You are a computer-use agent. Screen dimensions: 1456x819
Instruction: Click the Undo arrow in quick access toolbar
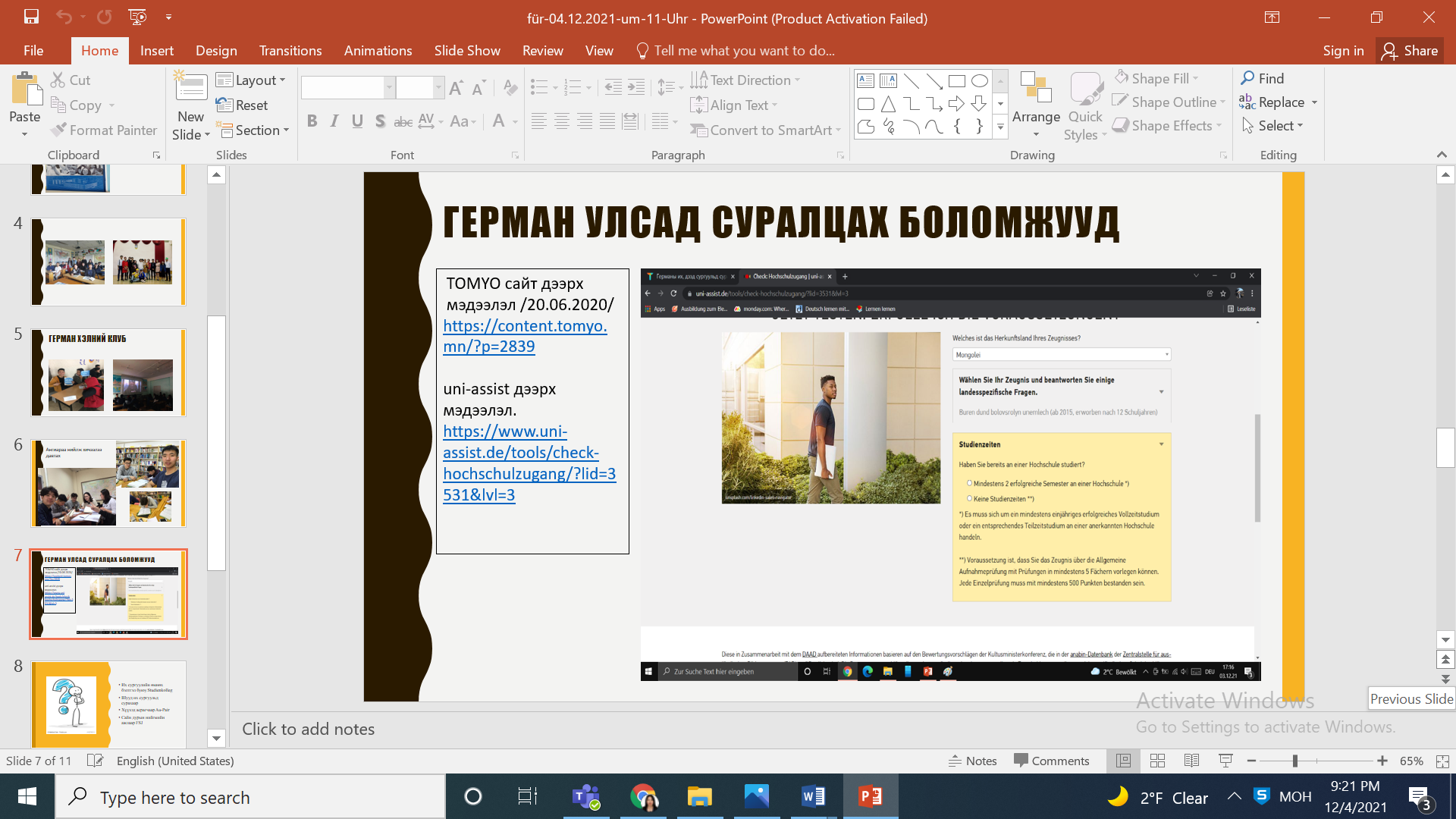(64, 17)
